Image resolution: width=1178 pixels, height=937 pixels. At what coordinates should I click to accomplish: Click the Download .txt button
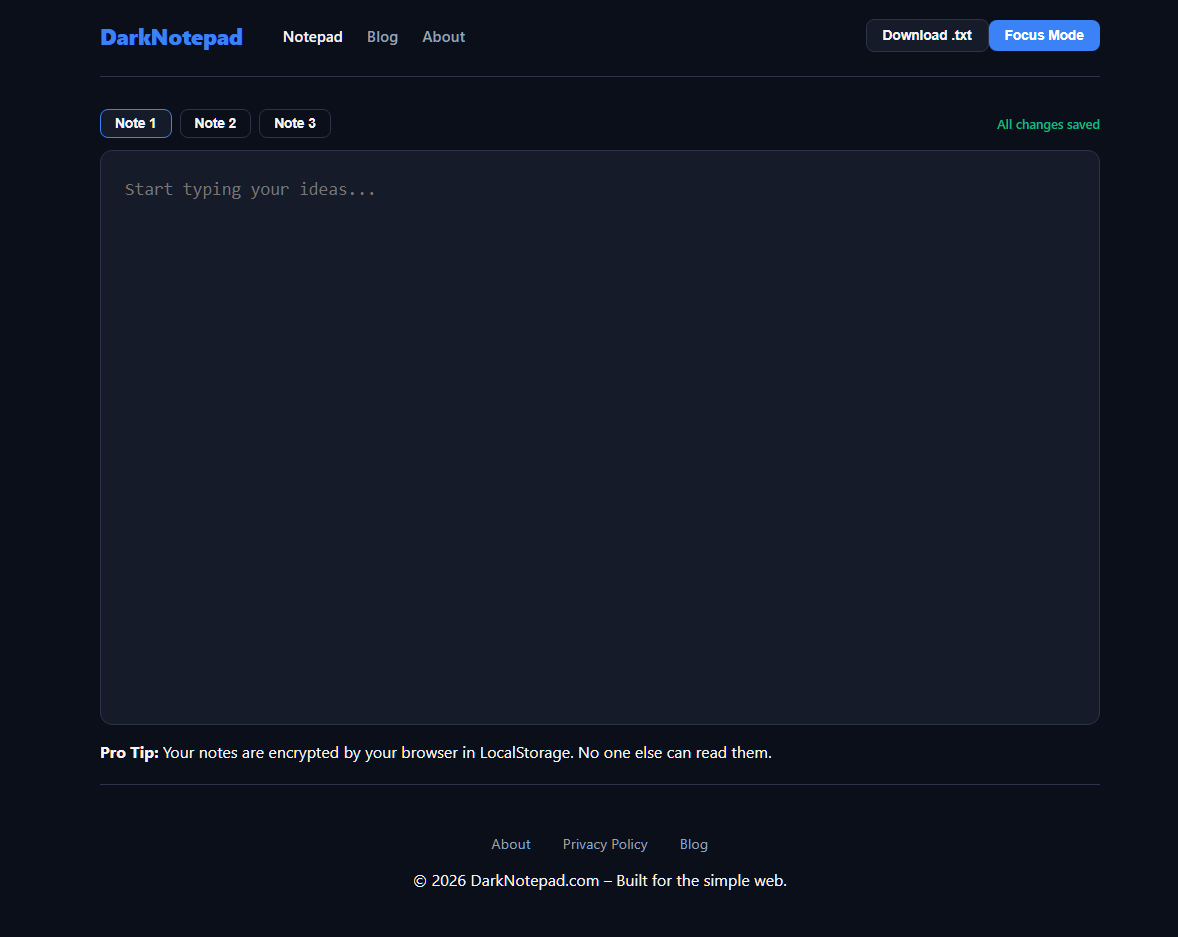coord(926,34)
